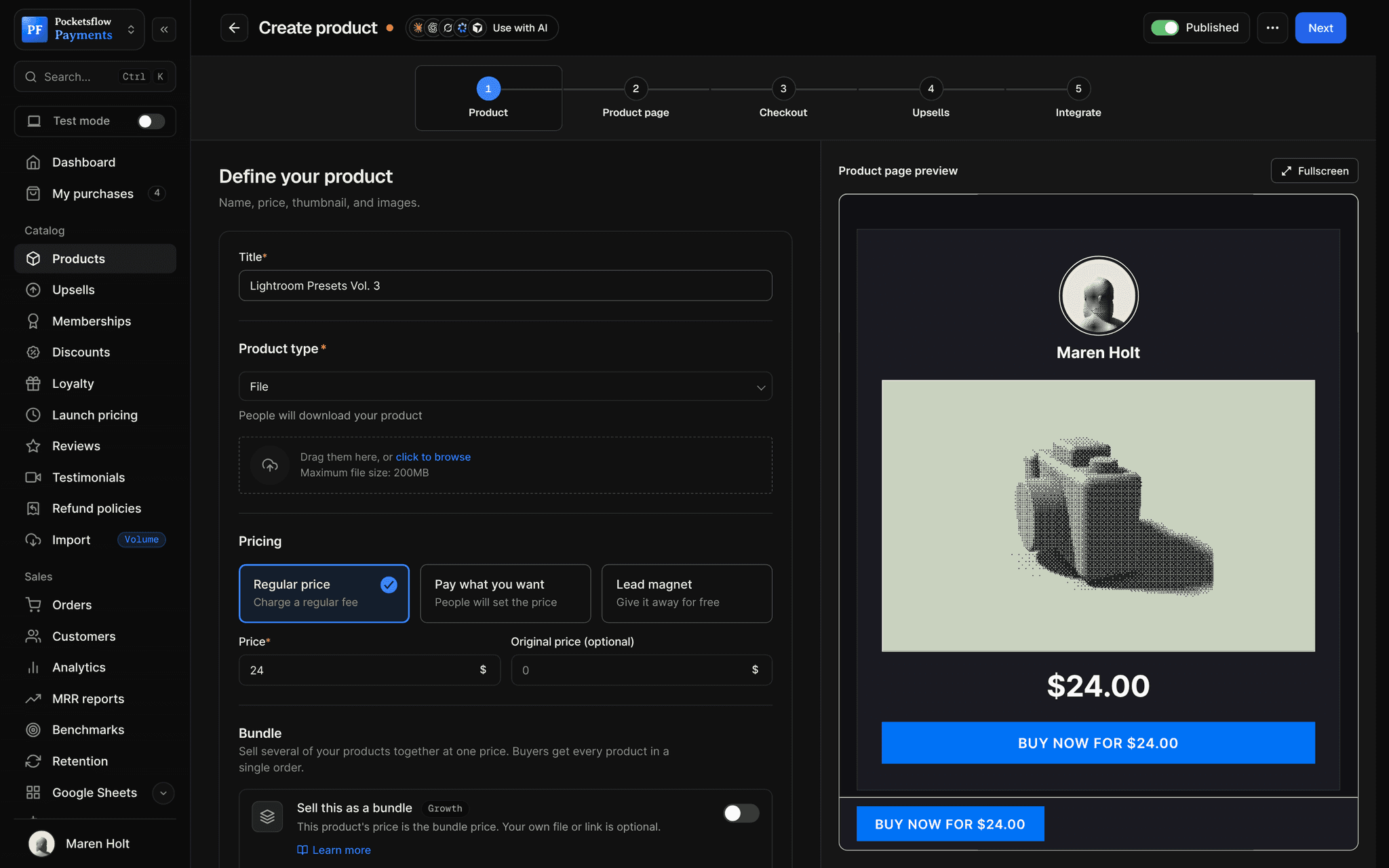Screen dimensions: 1389x868
Task: Collapse the sidebar with the double-chevron icon
Action: coord(164,29)
